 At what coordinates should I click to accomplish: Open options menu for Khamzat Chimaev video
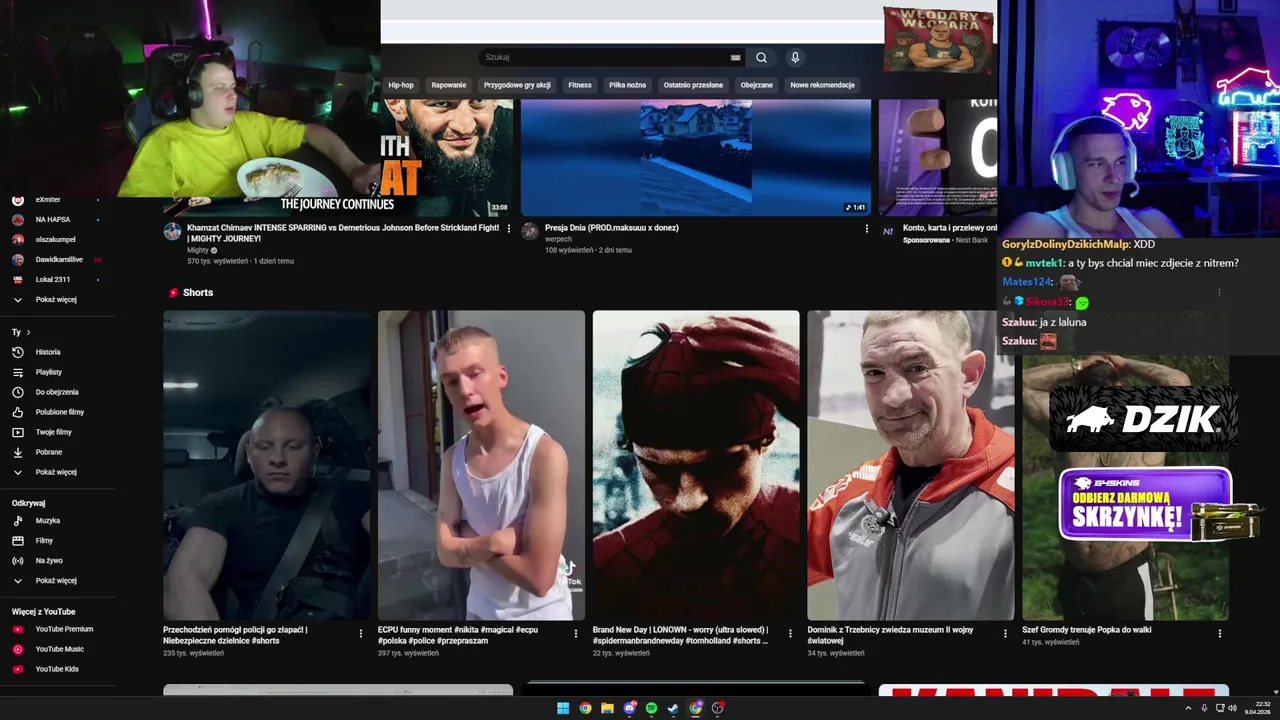click(509, 229)
